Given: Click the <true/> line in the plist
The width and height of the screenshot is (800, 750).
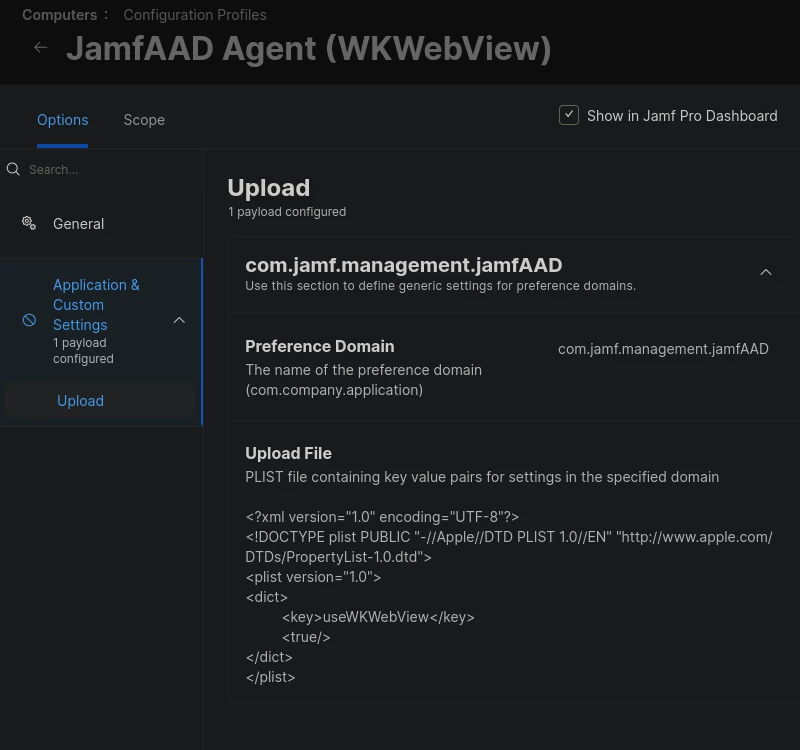Looking at the screenshot, I should tap(306, 637).
